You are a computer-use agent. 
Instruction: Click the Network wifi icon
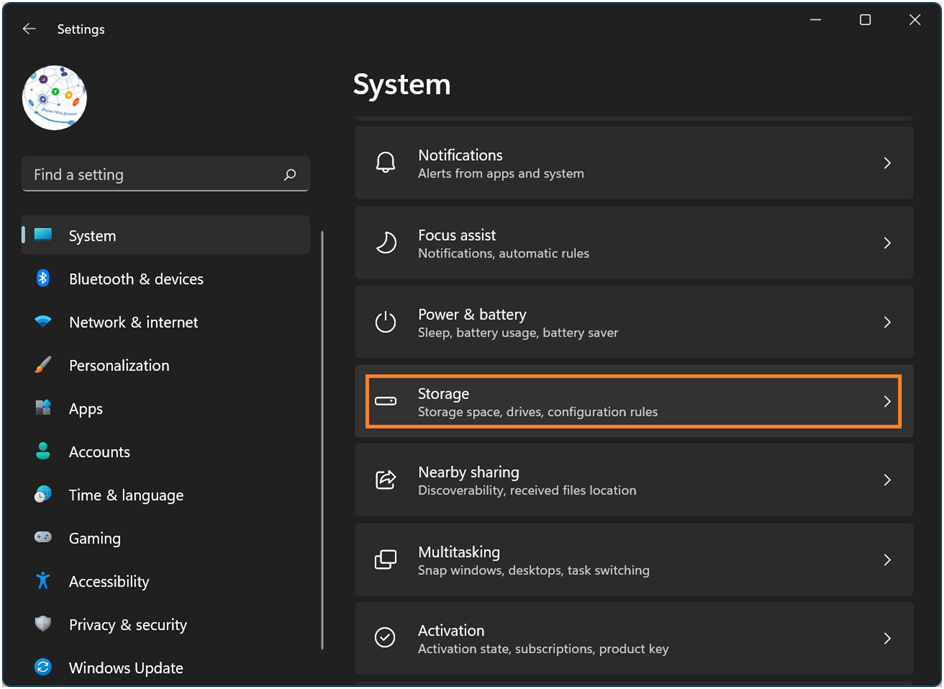(43, 322)
